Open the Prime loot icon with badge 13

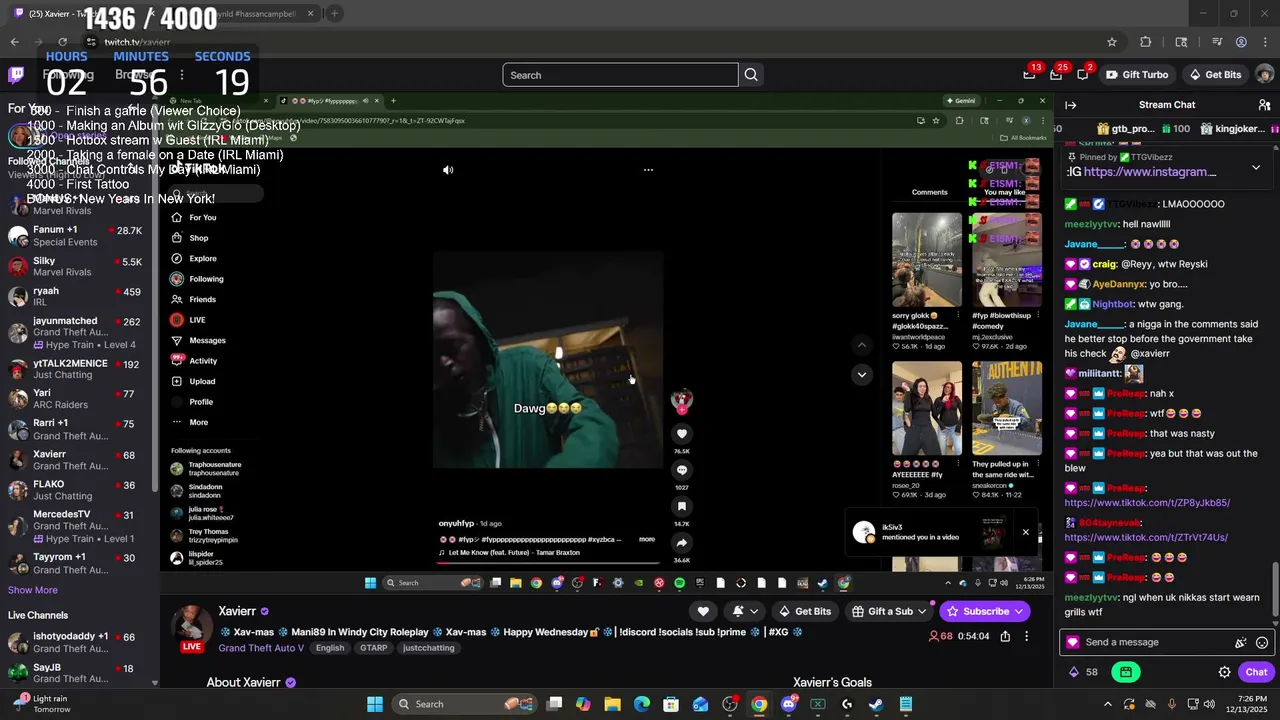[x=1030, y=75]
